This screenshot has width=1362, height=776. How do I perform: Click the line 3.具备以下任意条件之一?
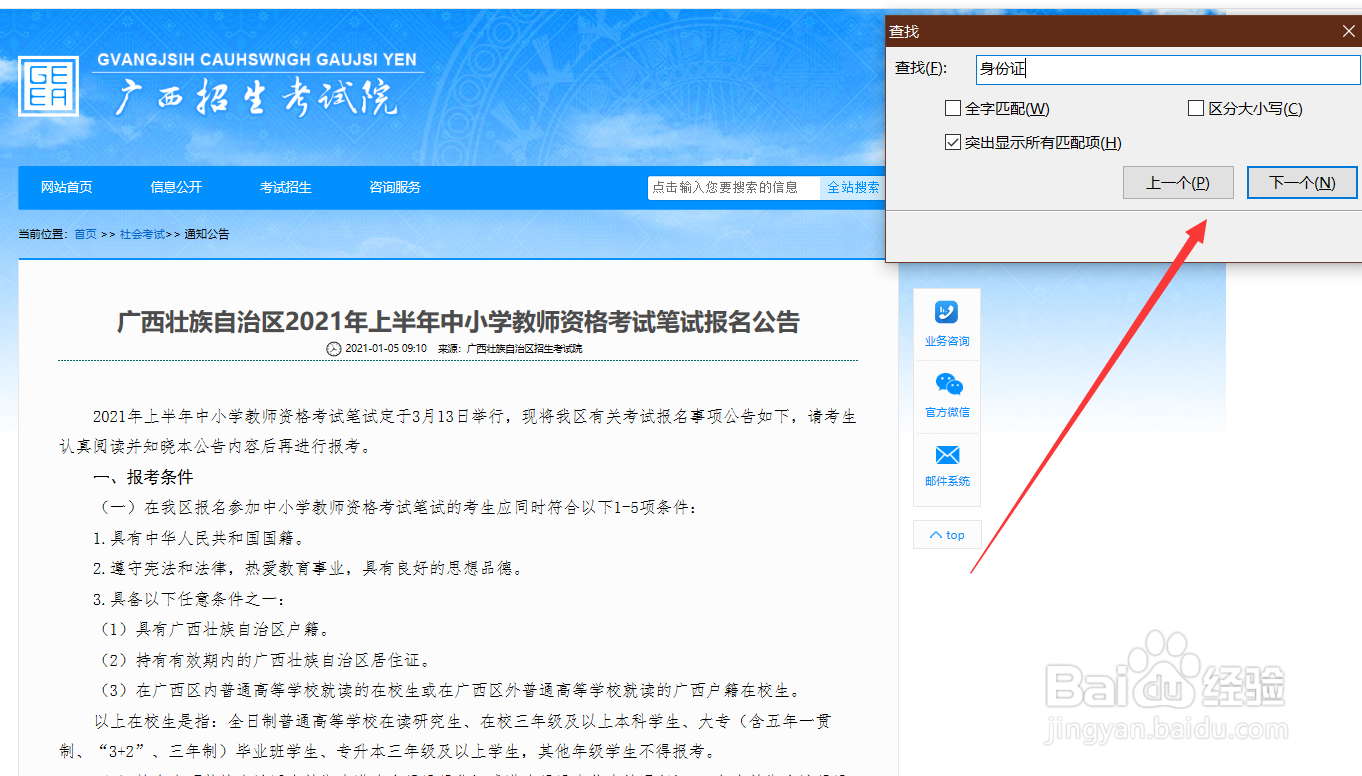click(189, 599)
